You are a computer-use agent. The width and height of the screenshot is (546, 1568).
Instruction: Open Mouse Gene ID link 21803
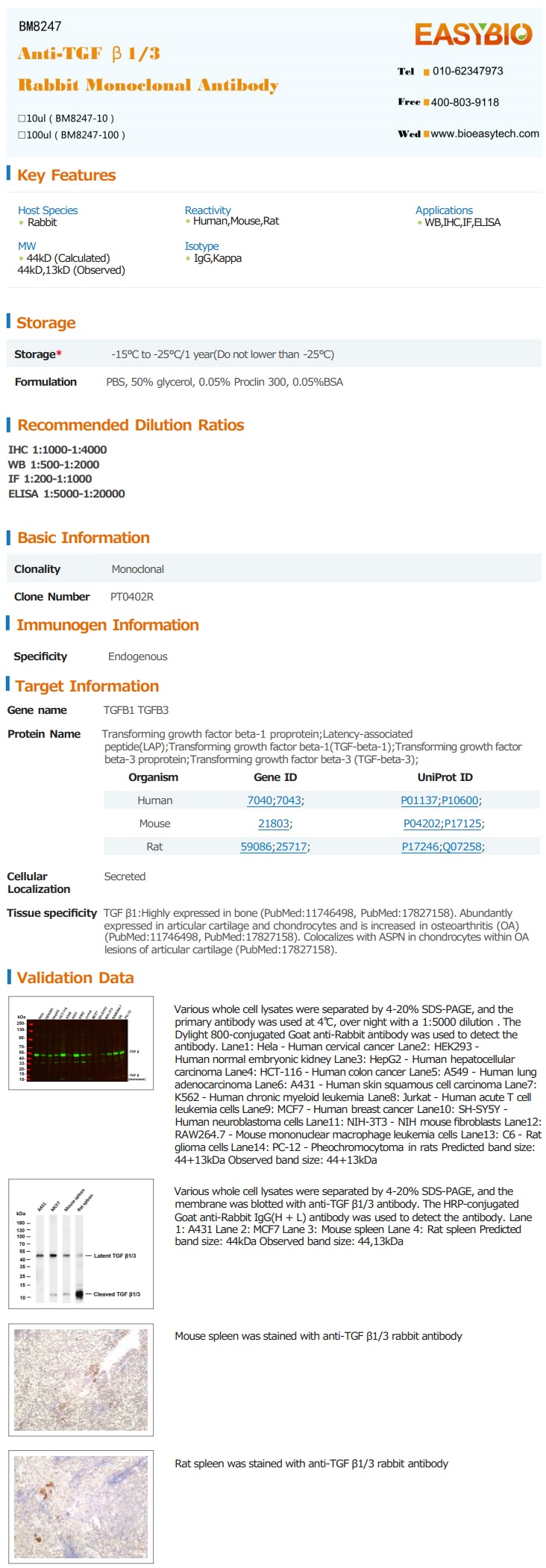pos(274,824)
